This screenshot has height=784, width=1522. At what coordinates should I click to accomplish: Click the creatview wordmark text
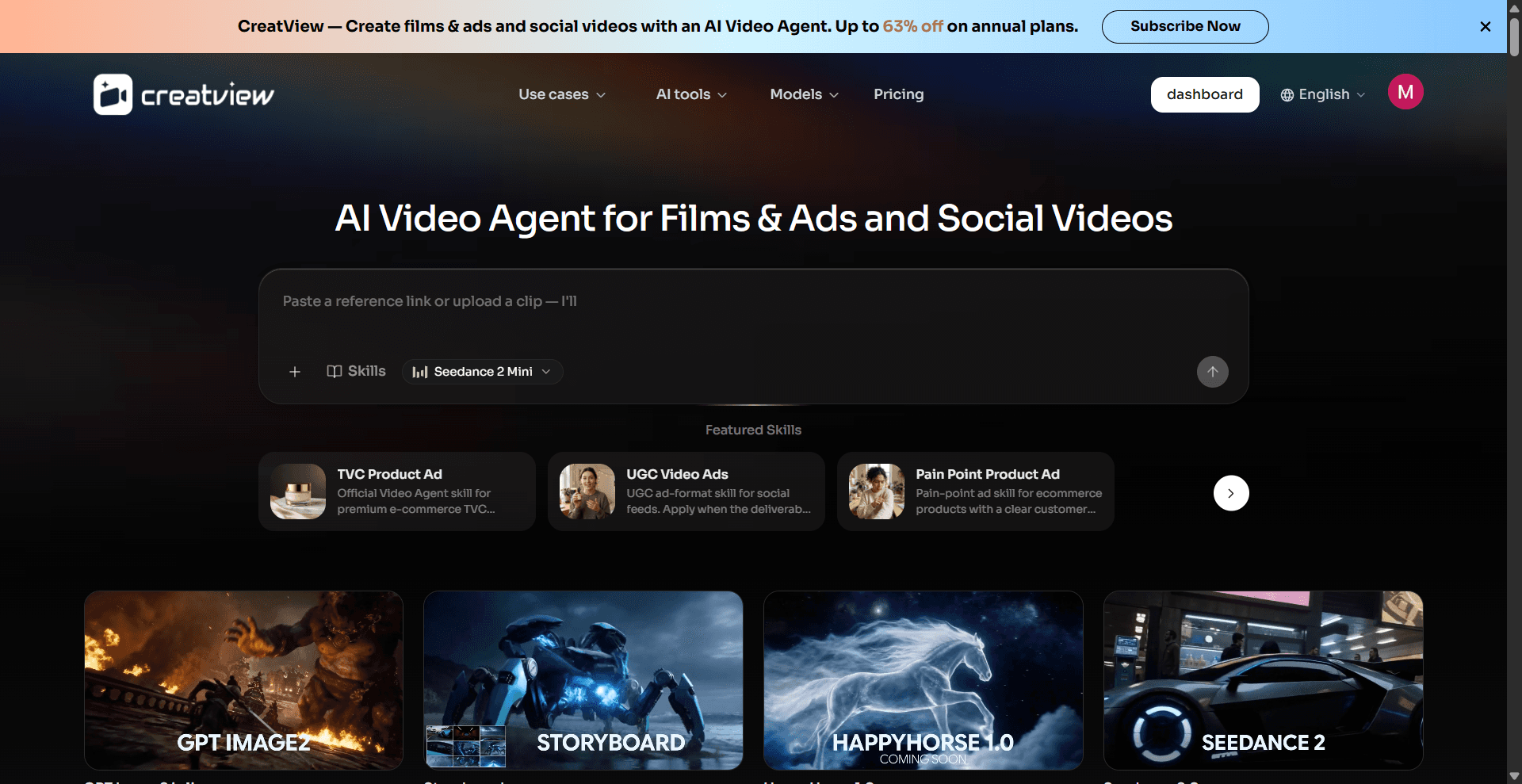208,95
